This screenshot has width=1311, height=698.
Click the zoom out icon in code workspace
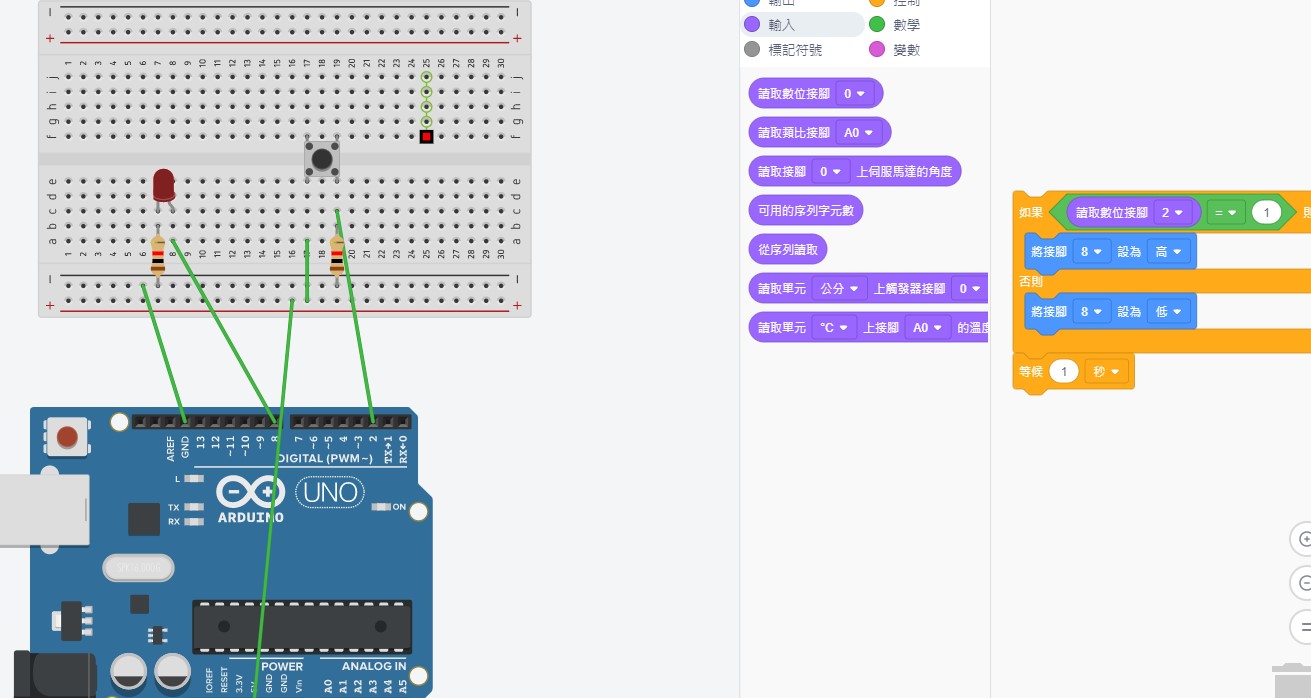(x=1303, y=583)
